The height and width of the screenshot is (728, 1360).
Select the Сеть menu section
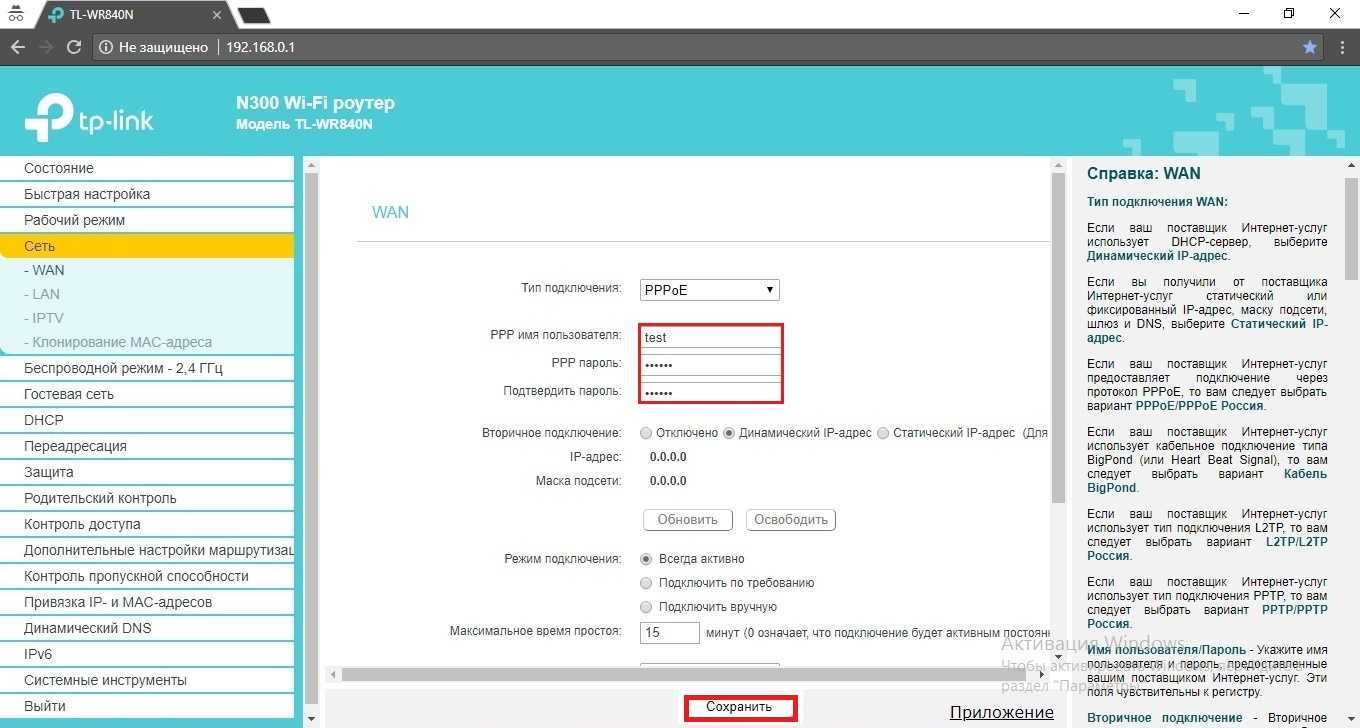(147, 246)
